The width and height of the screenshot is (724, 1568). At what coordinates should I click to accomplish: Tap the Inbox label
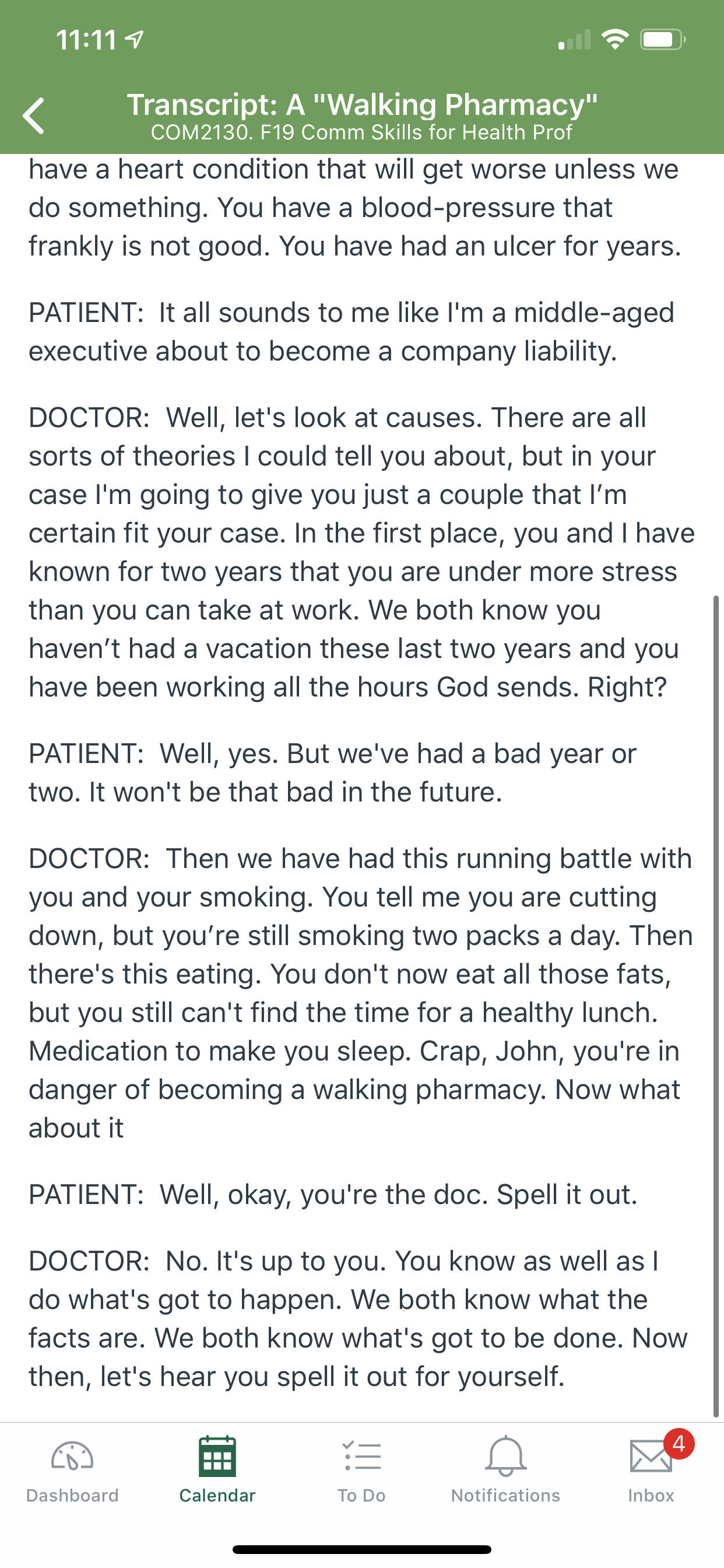(x=651, y=1496)
